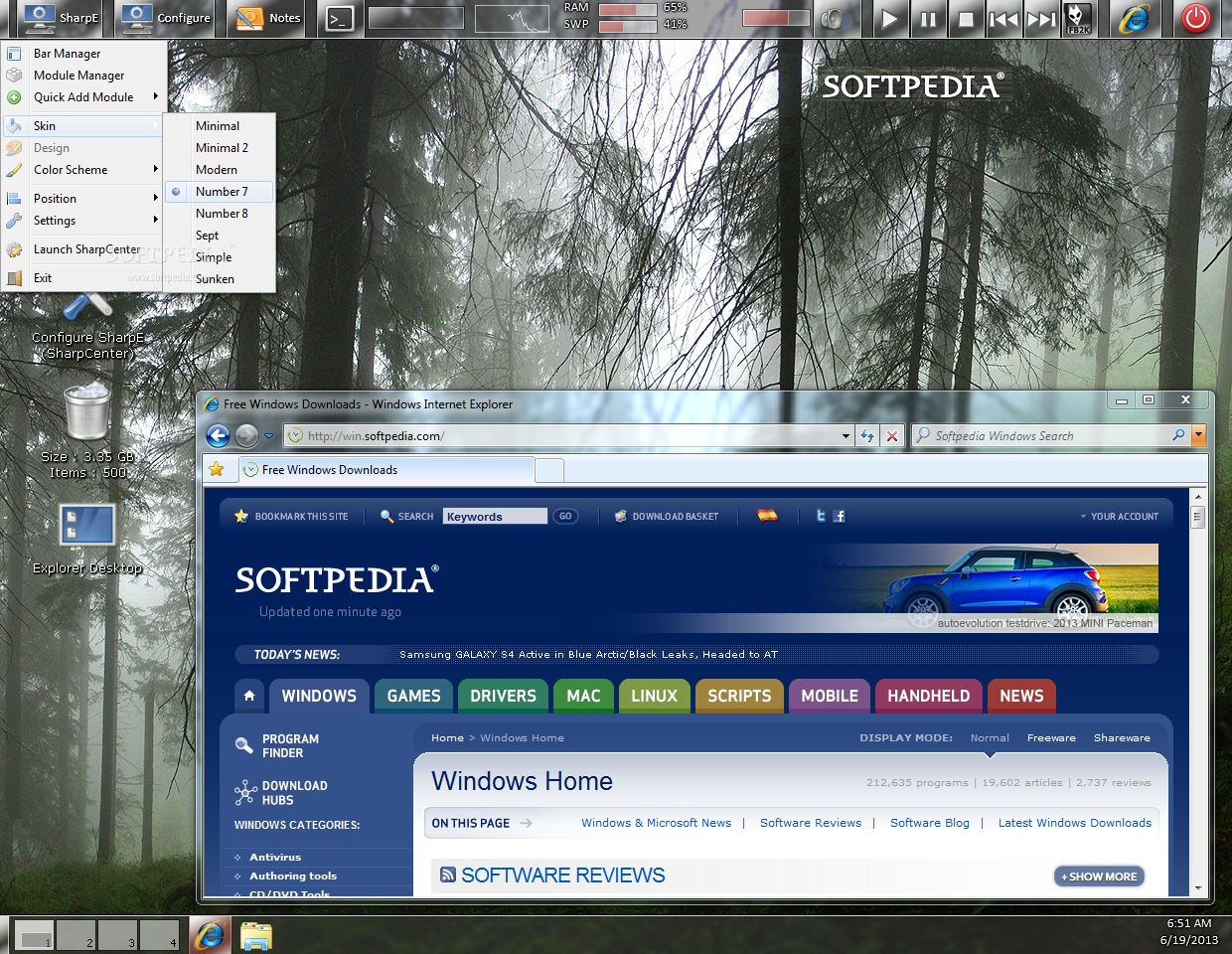Open the command prompt module icon
1232x954 pixels.
pyautogui.click(x=341, y=19)
